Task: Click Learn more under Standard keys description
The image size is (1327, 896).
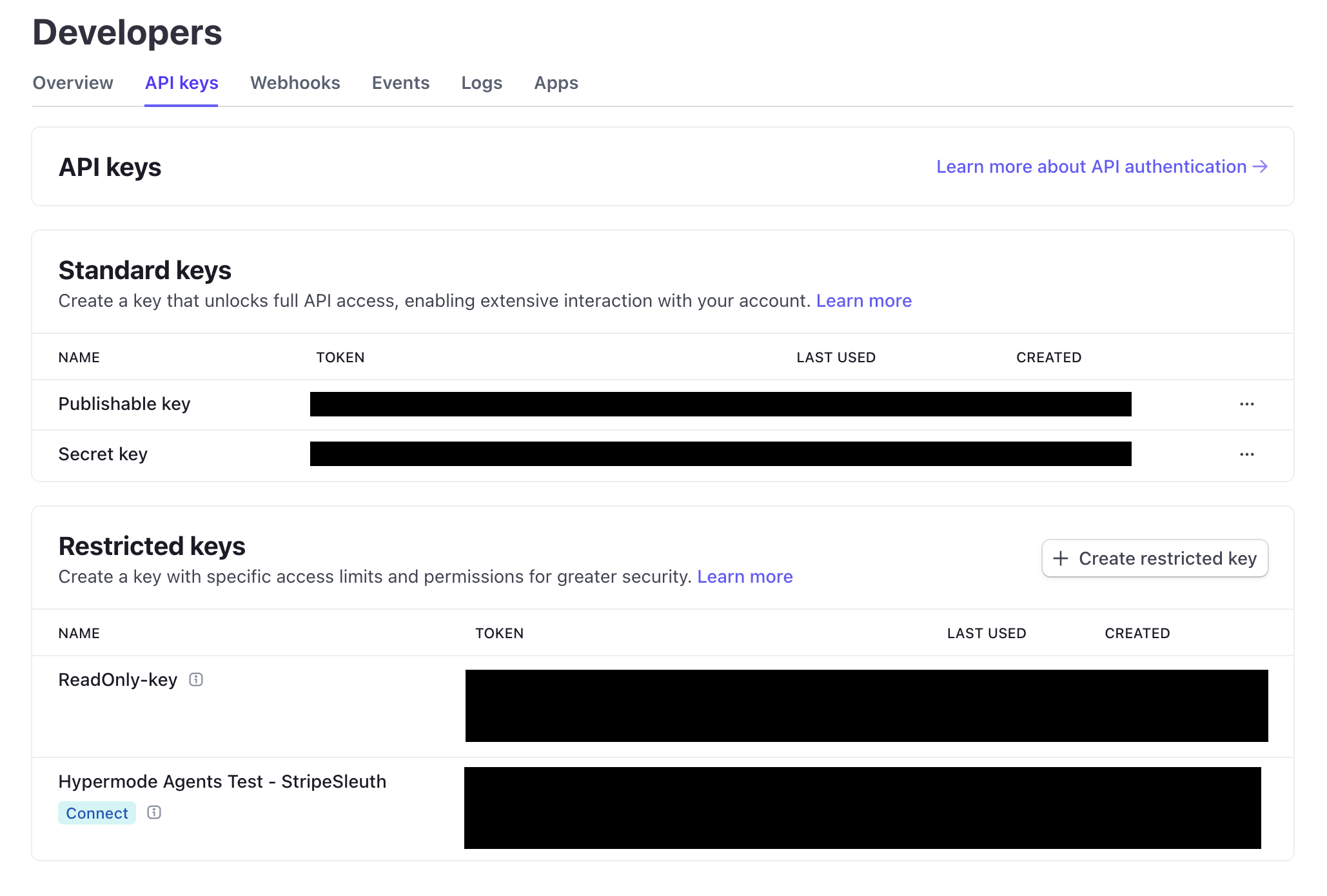Action: point(864,300)
